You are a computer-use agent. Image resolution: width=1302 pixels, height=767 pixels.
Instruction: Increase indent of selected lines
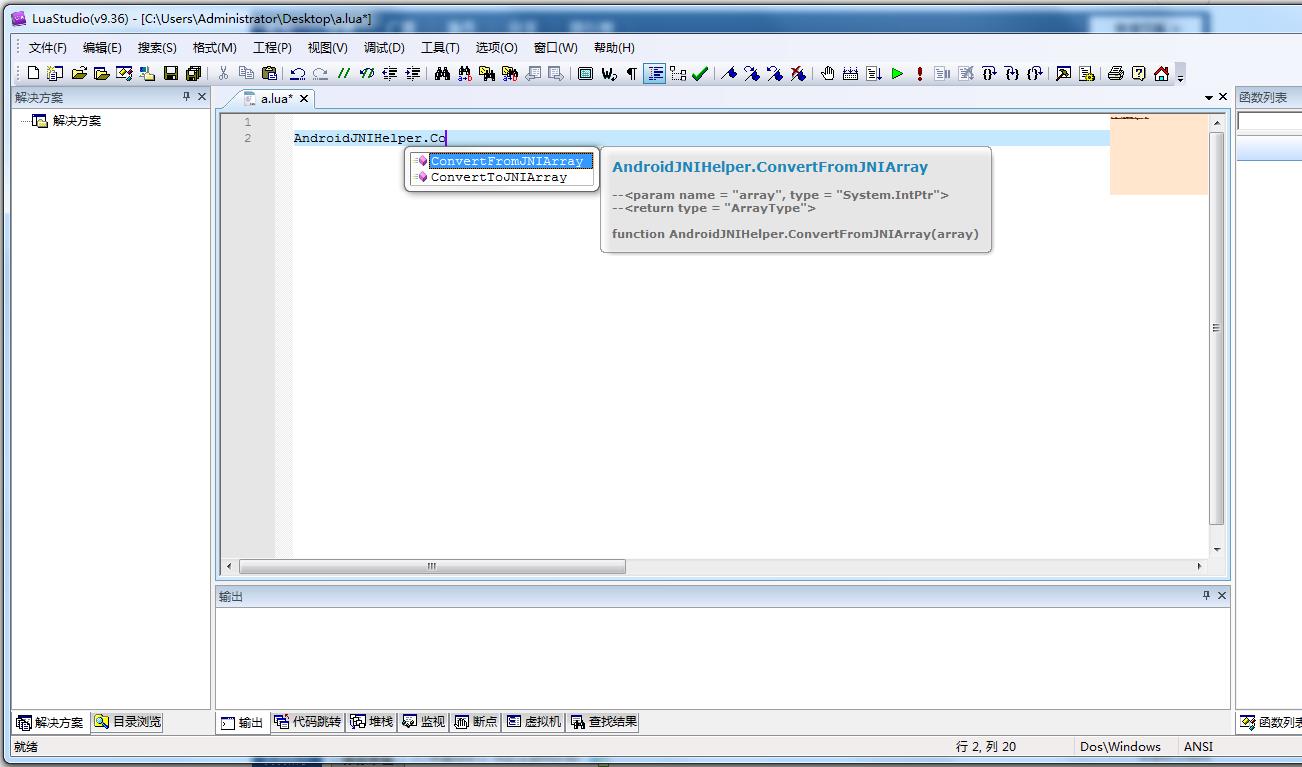click(412, 73)
